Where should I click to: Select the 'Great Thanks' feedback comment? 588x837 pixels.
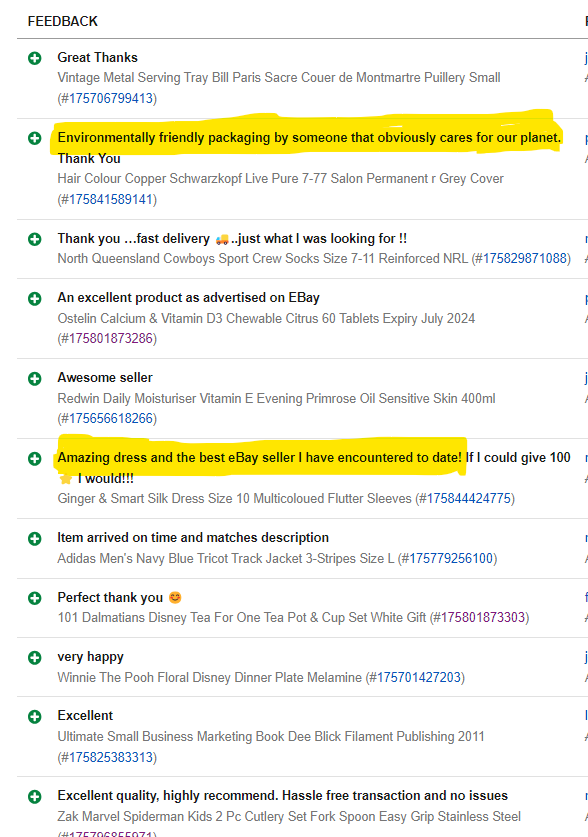tap(98, 58)
